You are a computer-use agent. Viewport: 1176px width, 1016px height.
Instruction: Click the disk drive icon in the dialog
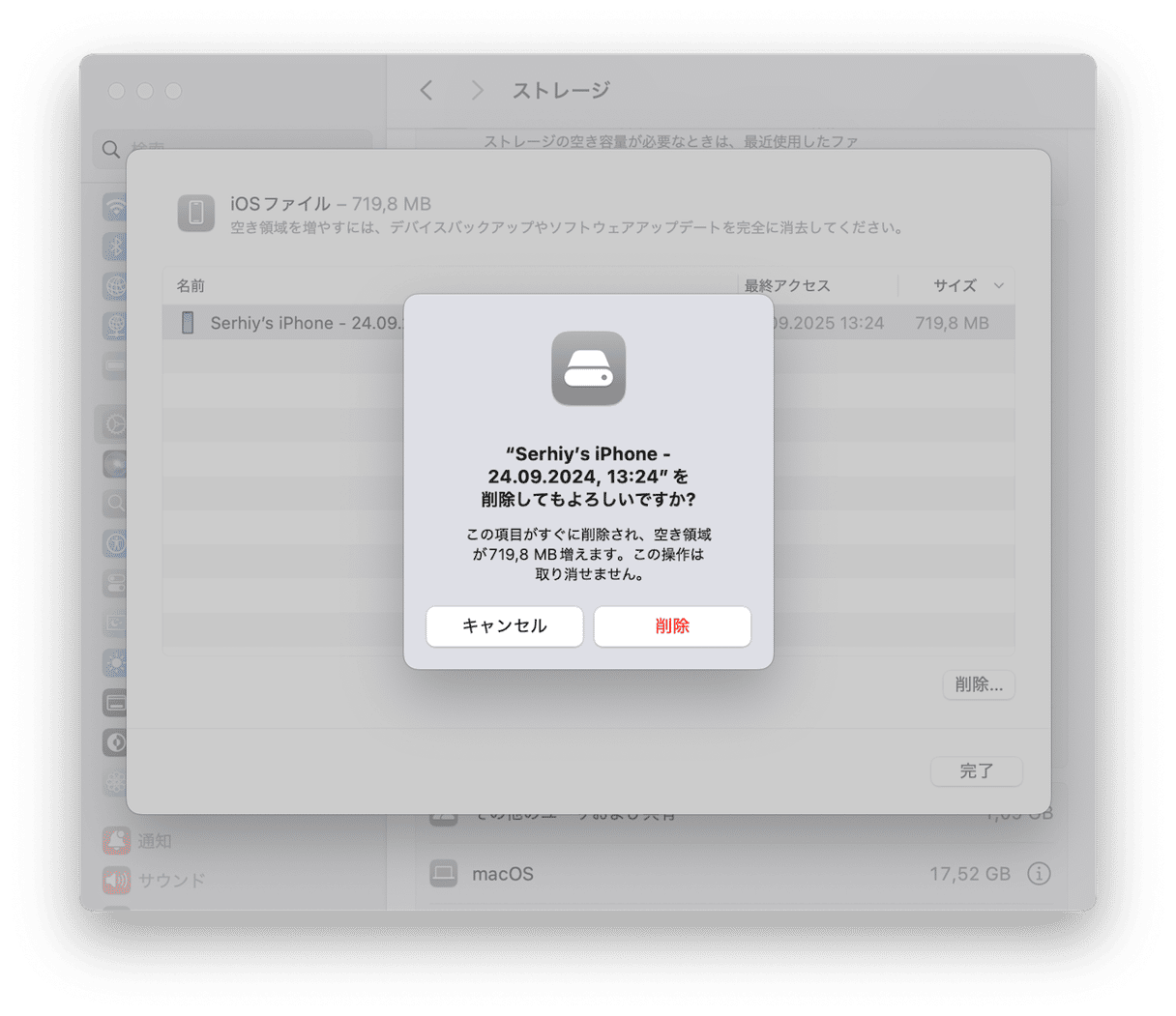coord(589,368)
